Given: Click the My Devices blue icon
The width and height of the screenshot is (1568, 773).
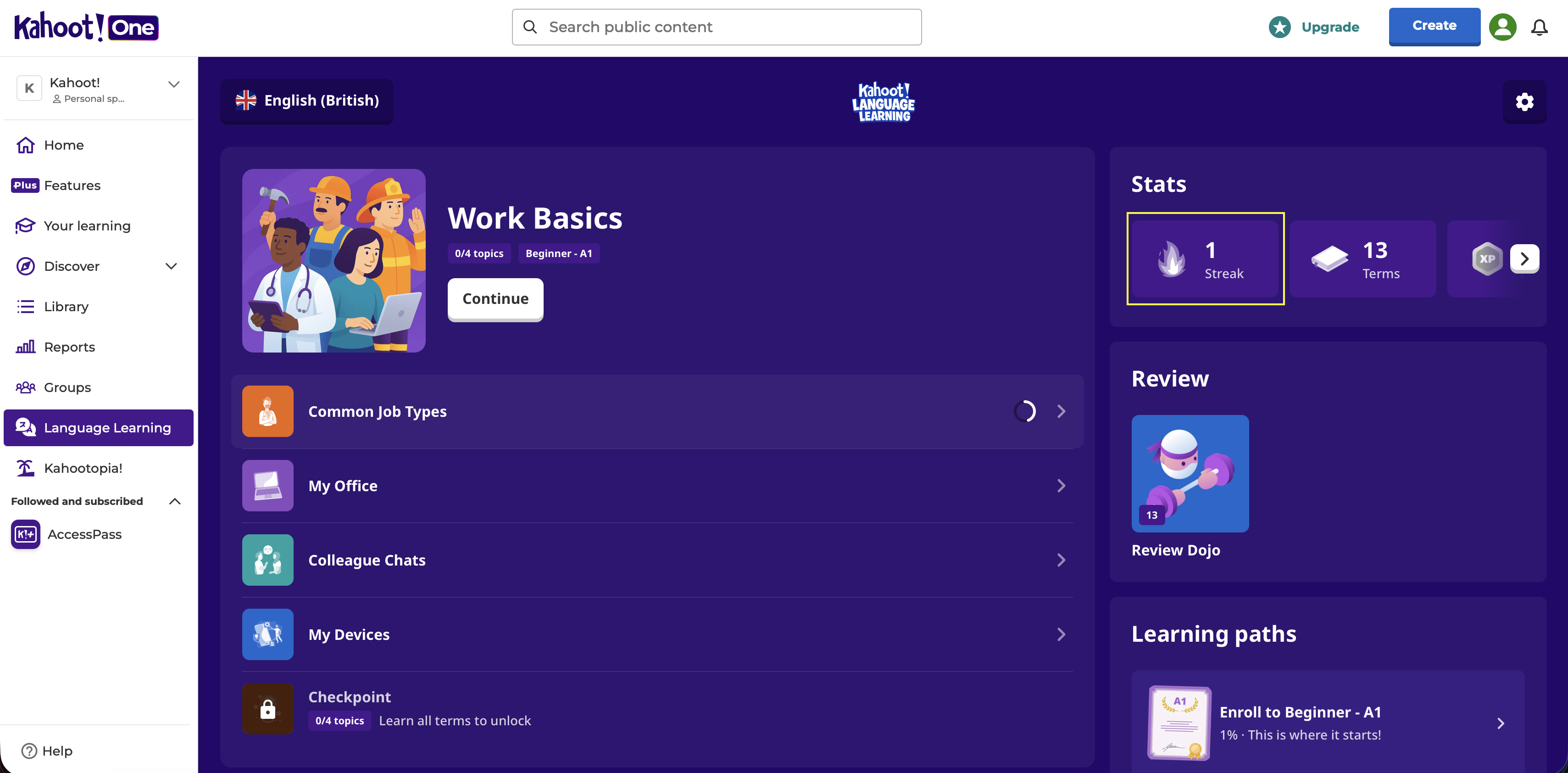Looking at the screenshot, I should 268,634.
